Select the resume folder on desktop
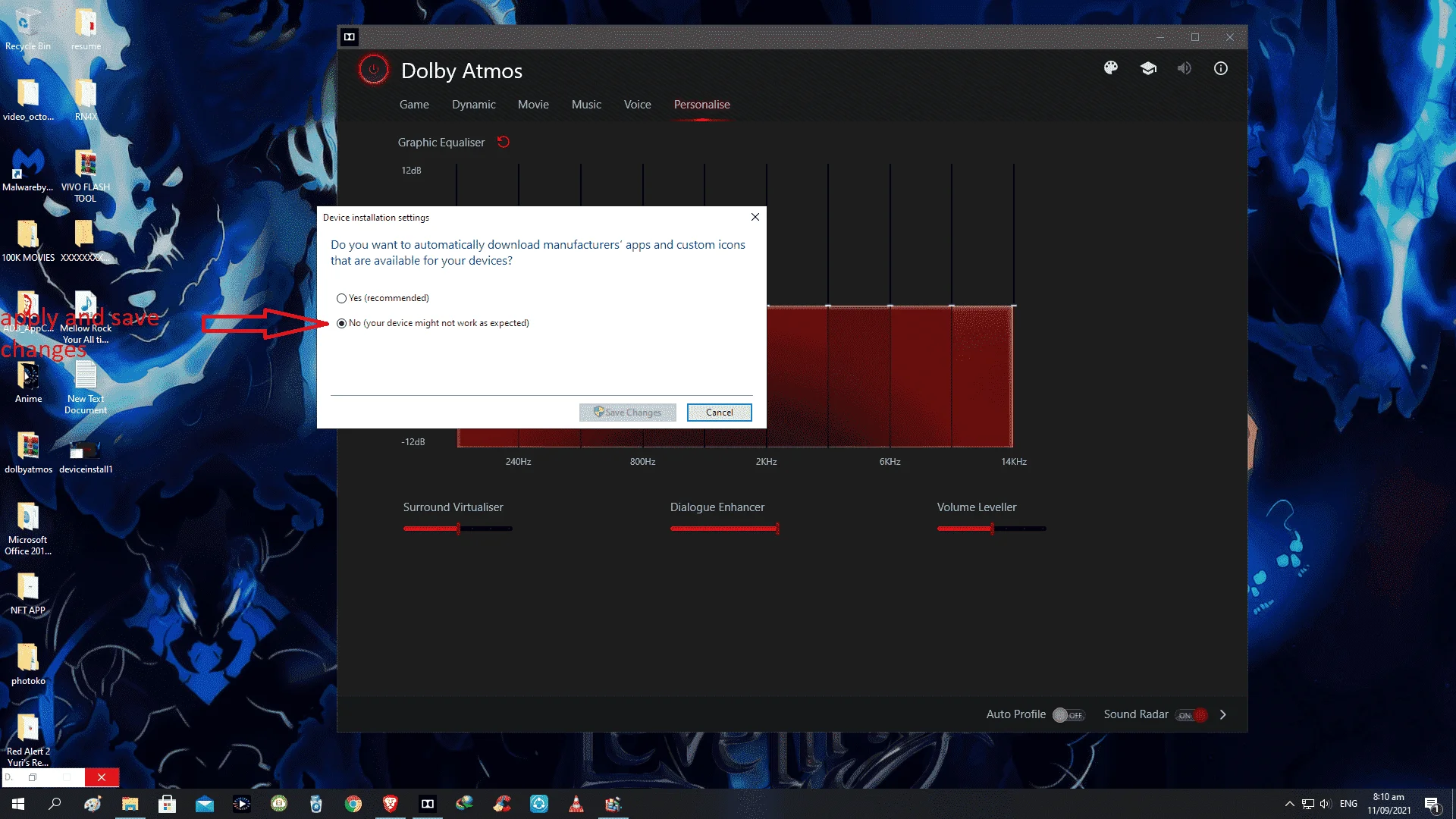 coord(86,29)
